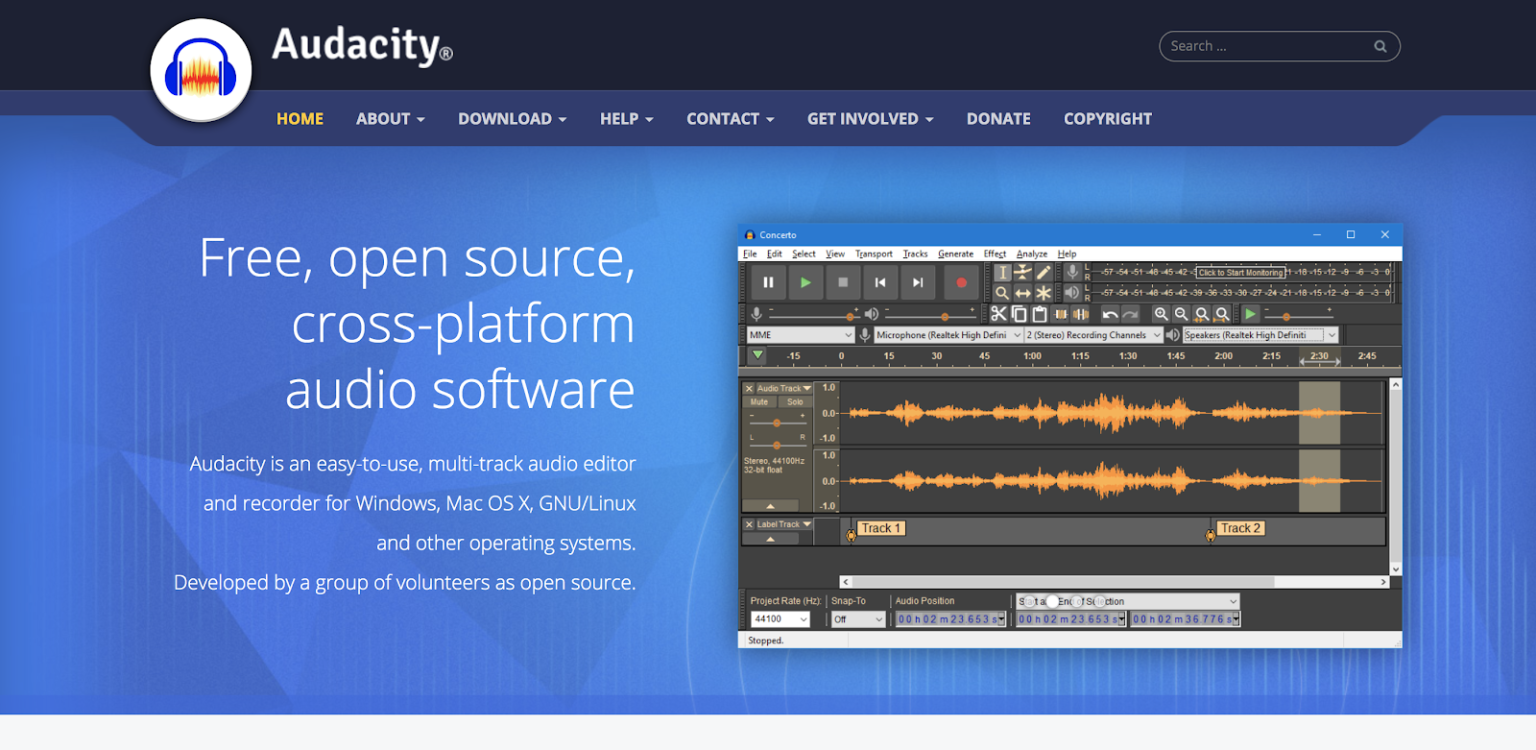Open the Generate menu
The image size is (1536, 750).
tap(956, 254)
